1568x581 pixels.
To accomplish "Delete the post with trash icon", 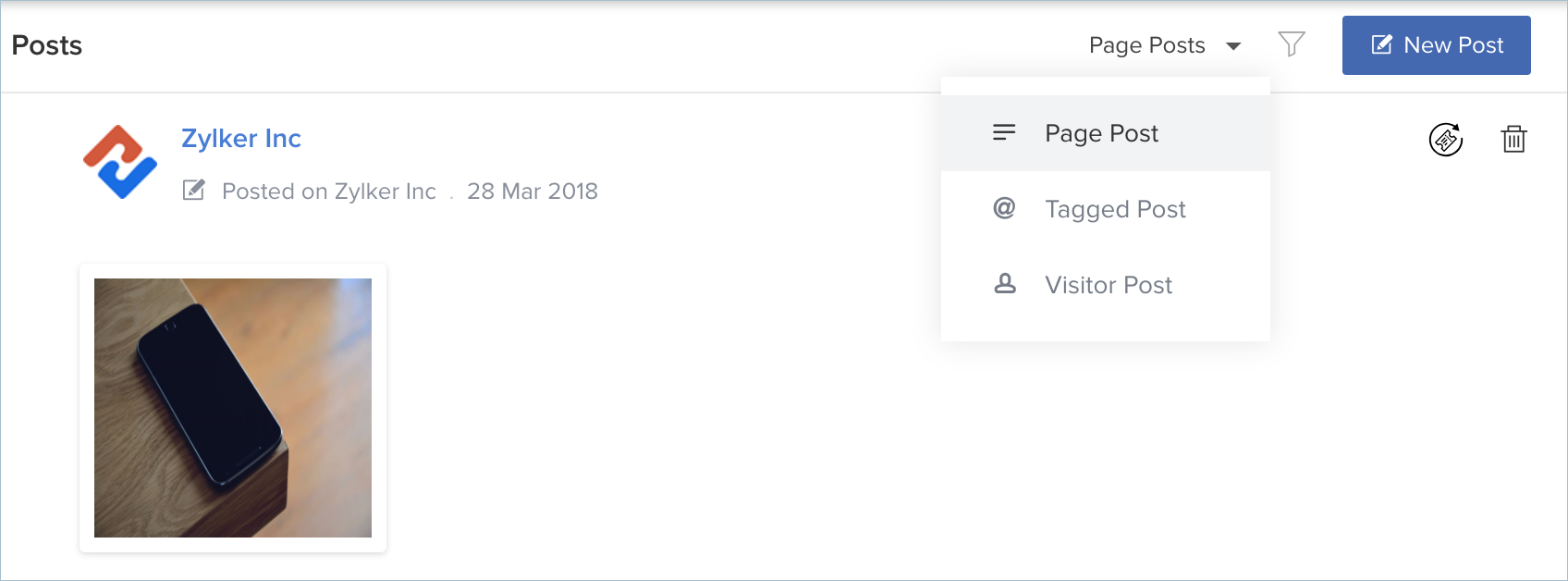I will pos(1513,139).
